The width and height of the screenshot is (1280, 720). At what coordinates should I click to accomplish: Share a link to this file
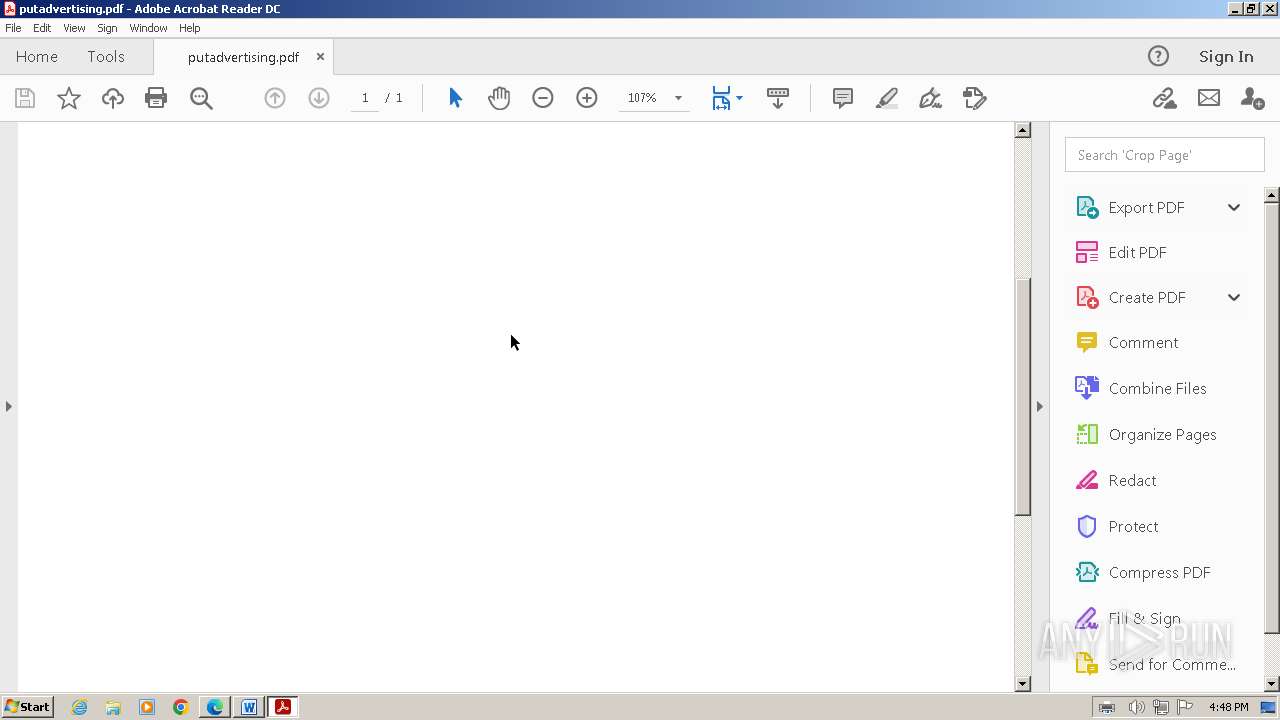(1164, 98)
